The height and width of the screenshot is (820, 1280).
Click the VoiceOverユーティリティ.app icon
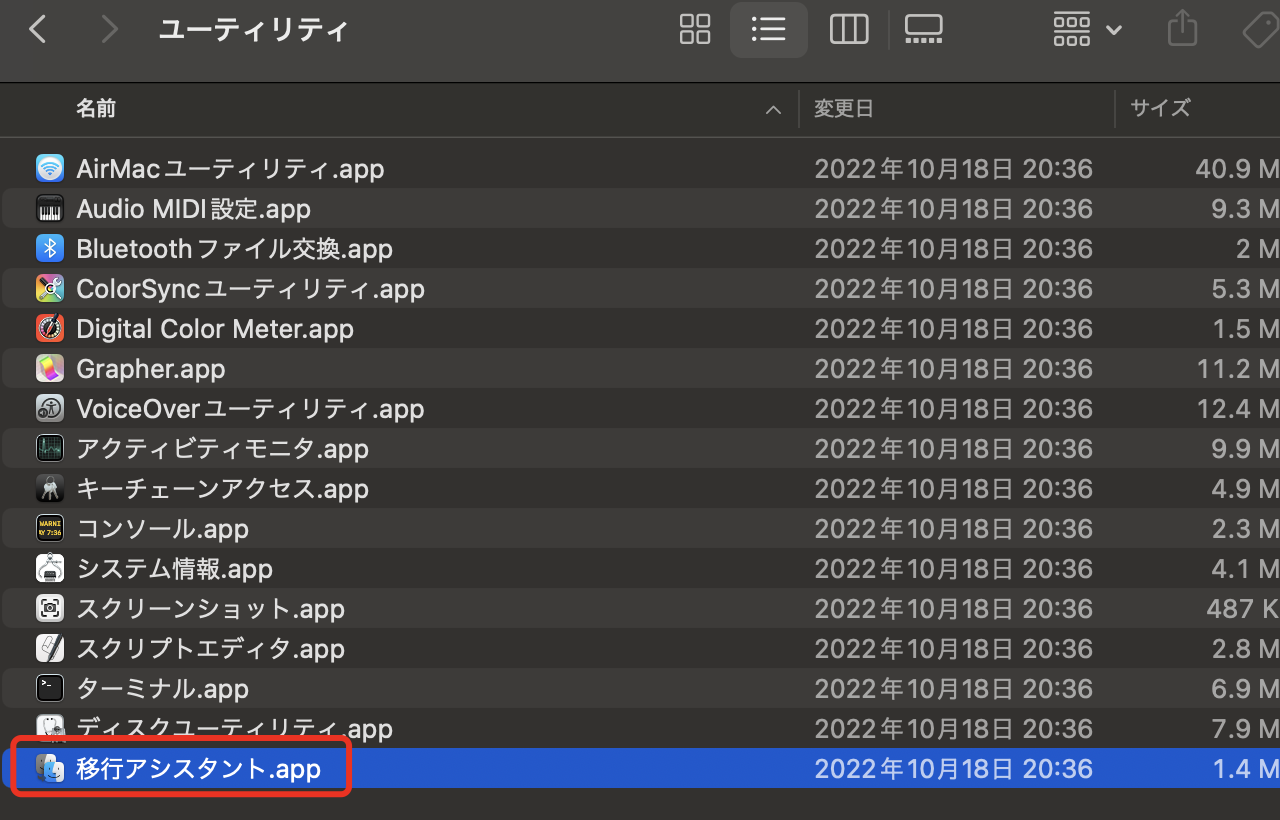[50, 408]
